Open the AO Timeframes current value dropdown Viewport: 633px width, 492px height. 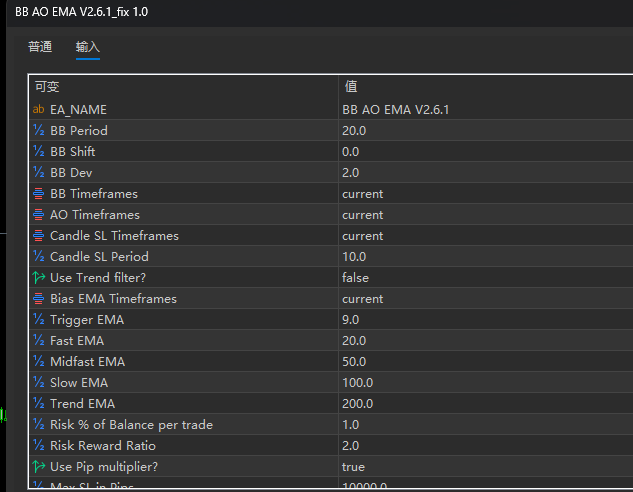[x=362, y=214]
